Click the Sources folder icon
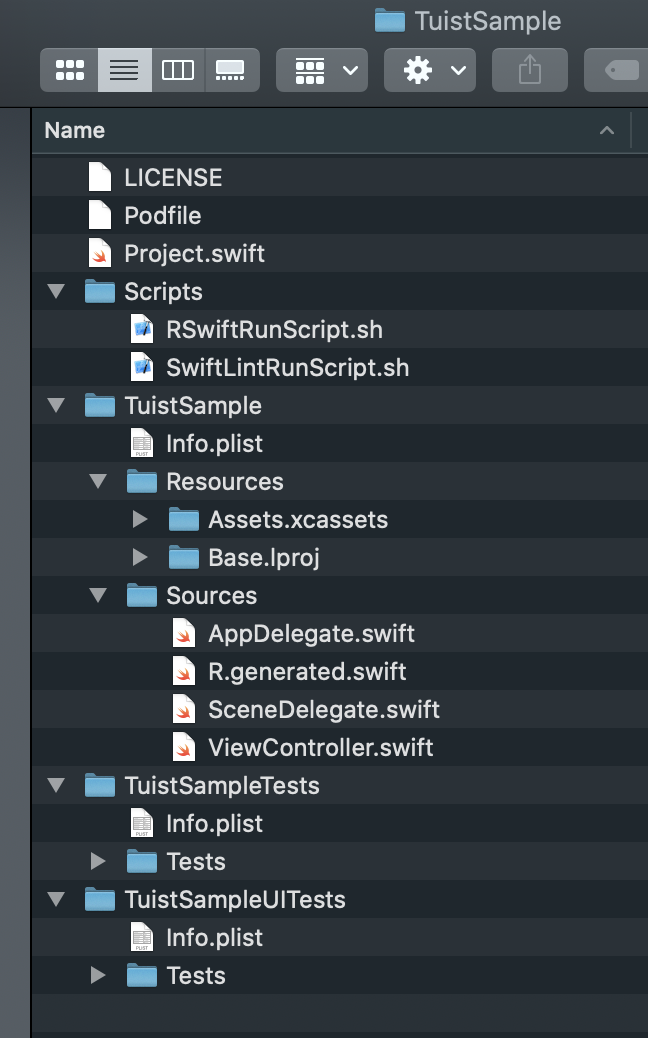This screenshot has height=1038, width=648. coord(141,595)
